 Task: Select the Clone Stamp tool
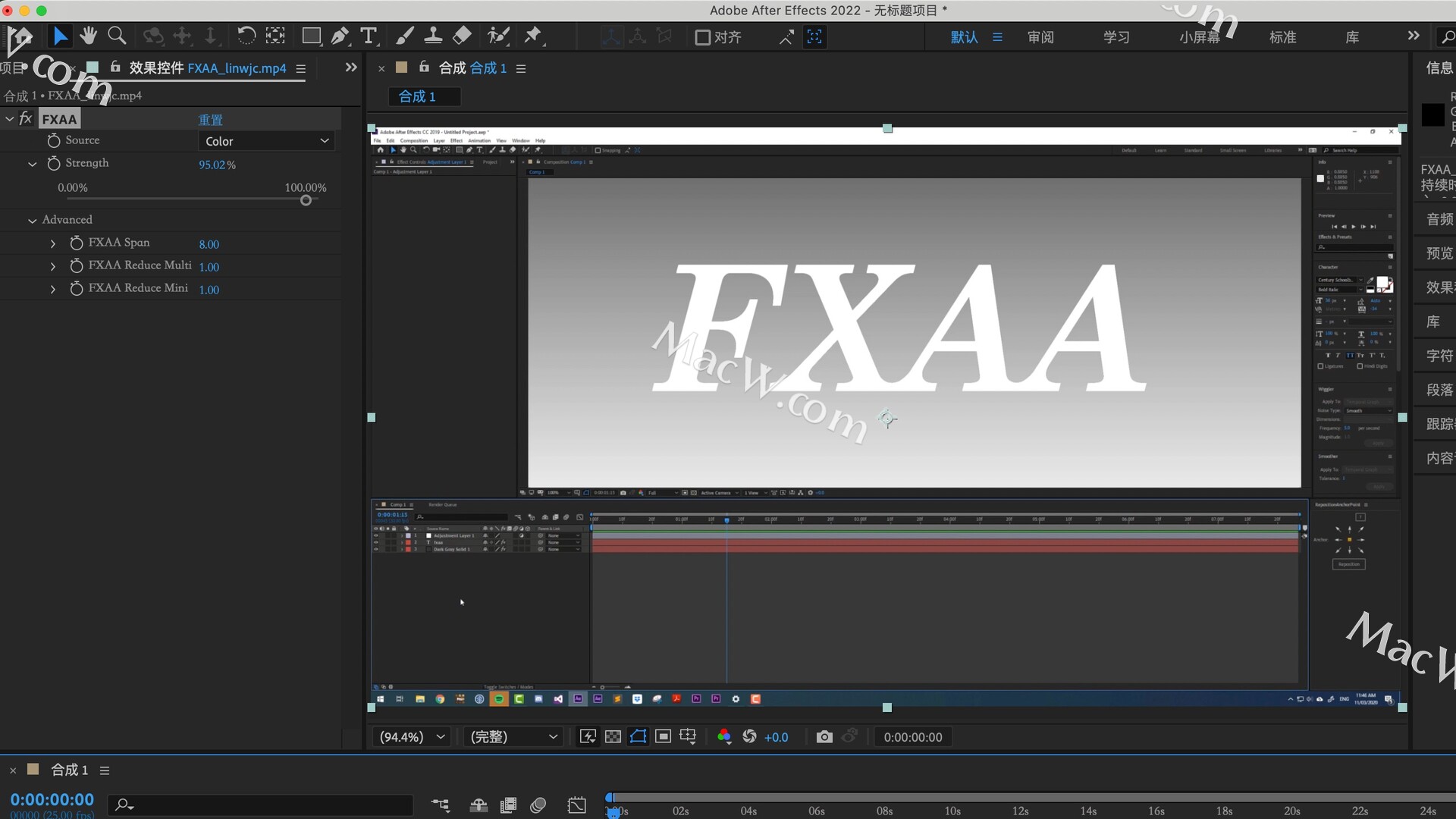433,36
